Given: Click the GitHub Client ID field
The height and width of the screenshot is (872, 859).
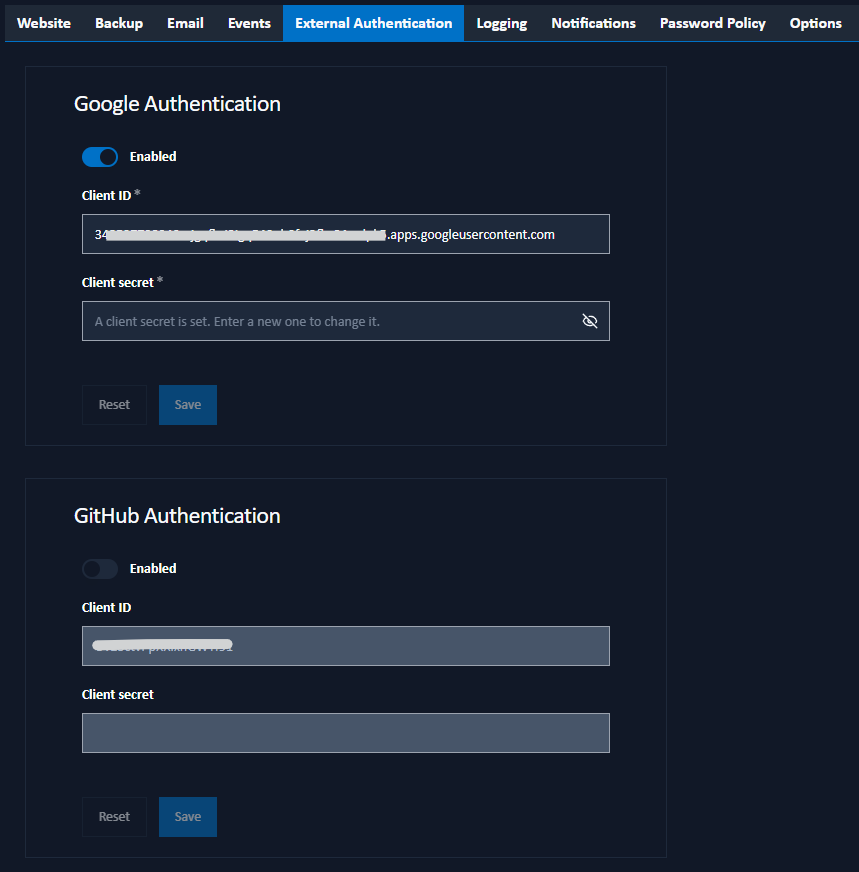Looking at the screenshot, I should [346, 646].
